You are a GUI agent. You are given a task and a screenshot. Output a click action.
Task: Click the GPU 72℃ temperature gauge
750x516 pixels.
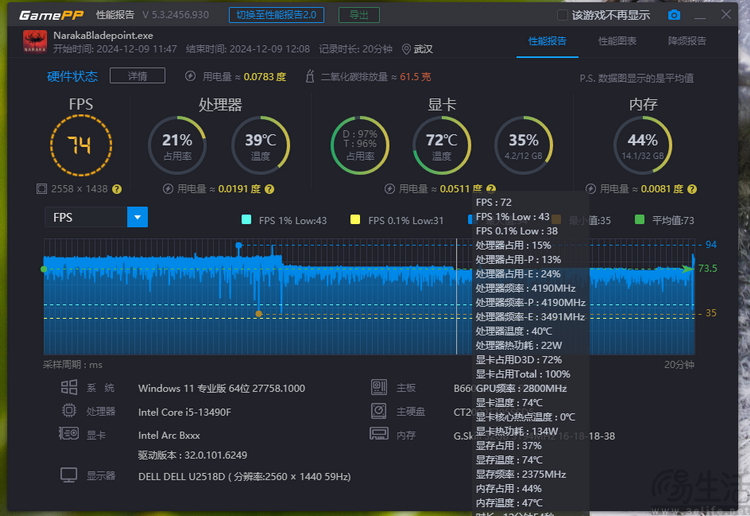[x=441, y=145]
